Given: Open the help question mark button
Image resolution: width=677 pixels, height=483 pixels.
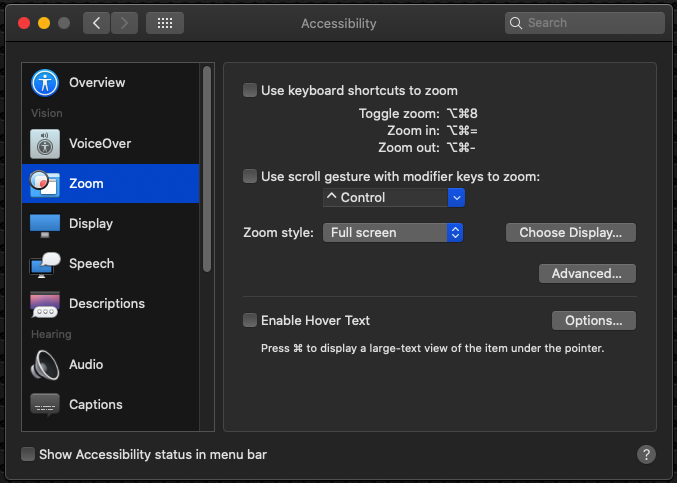Looking at the screenshot, I should (x=646, y=454).
